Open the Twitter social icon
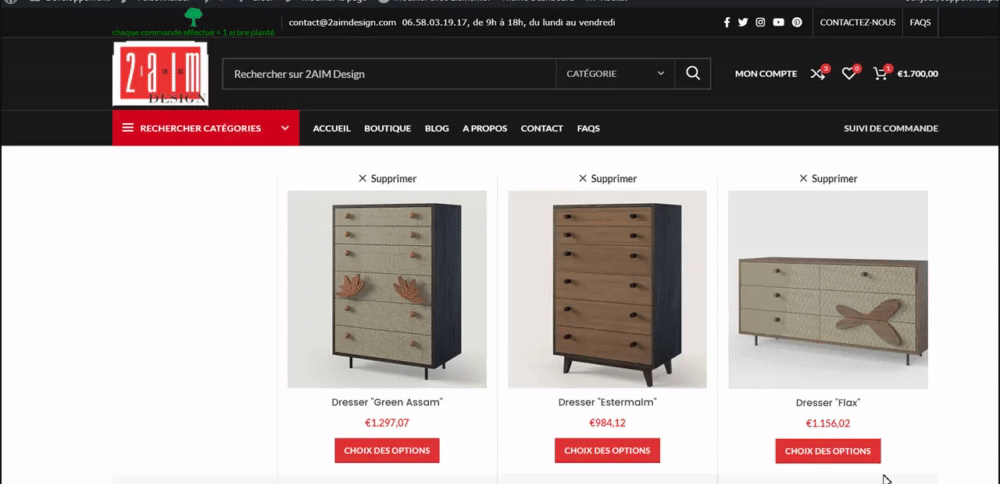1000x484 pixels. [x=743, y=22]
